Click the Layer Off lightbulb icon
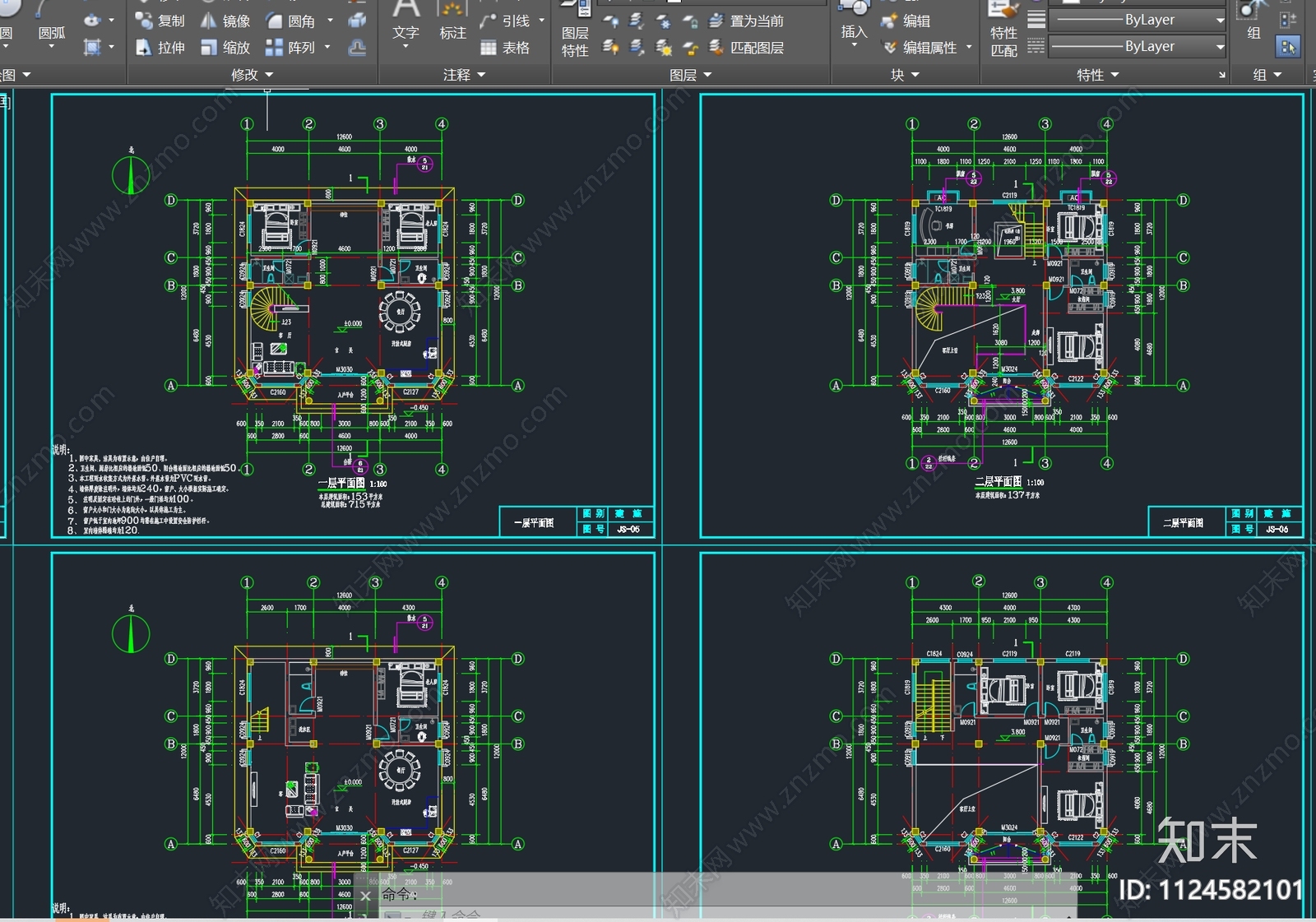The height and width of the screenshot is (922, 1316). [610, 21]
